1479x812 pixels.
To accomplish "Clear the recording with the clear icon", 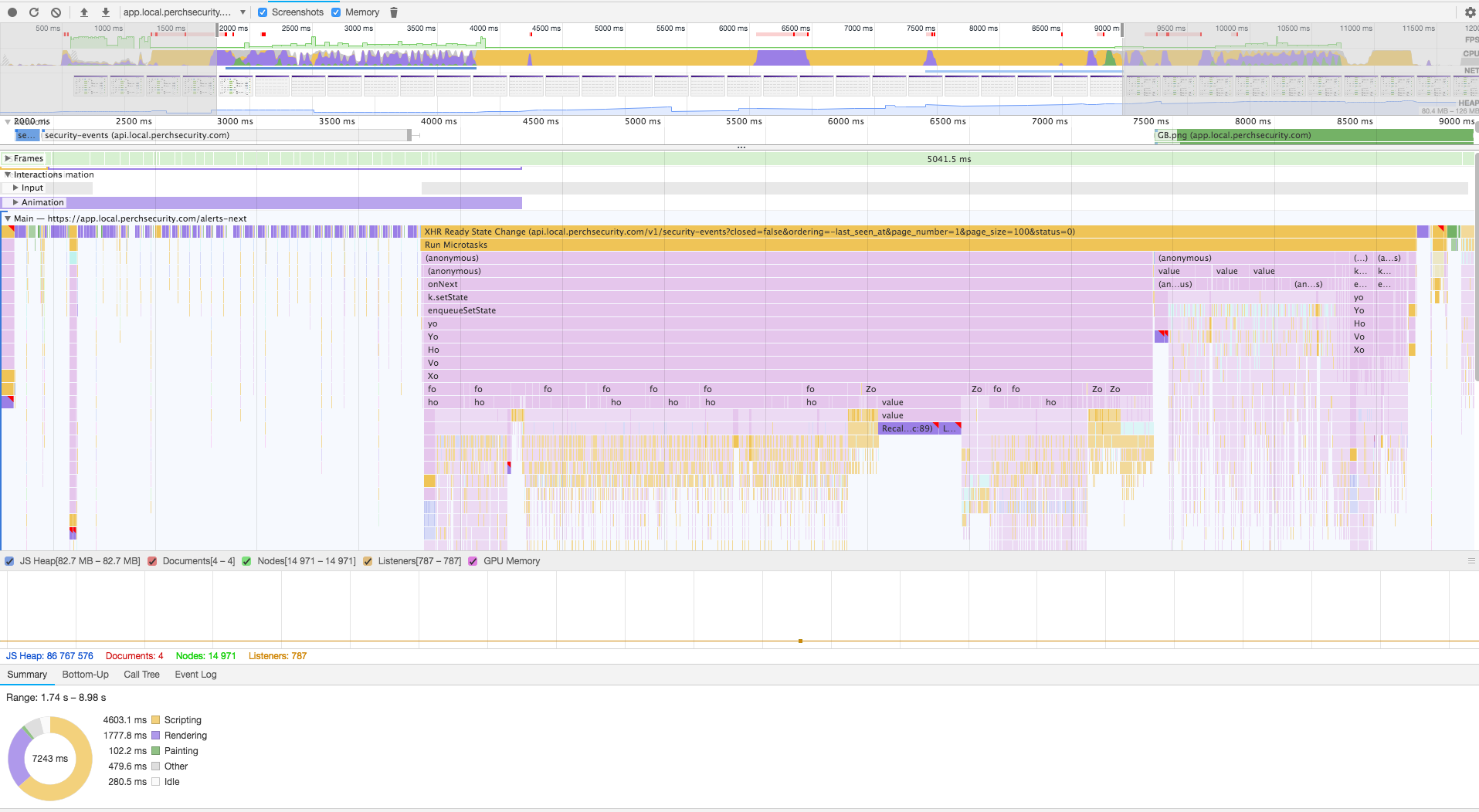I will pyautogui.click(x=56, y=12).
